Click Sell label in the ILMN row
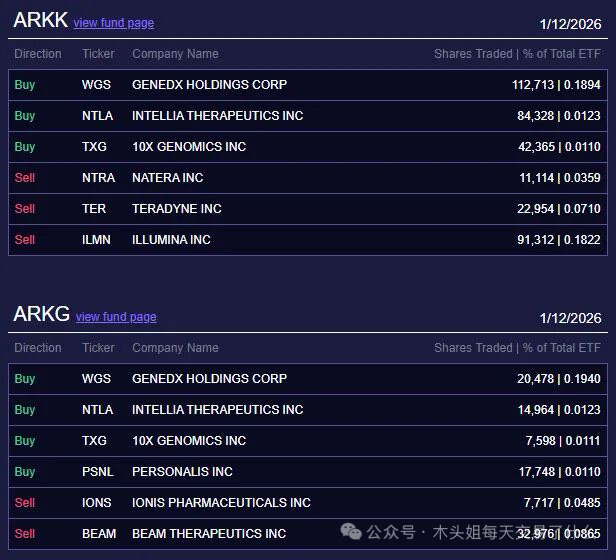The width and height of the screenshot is (616, 560). (25, 240)
